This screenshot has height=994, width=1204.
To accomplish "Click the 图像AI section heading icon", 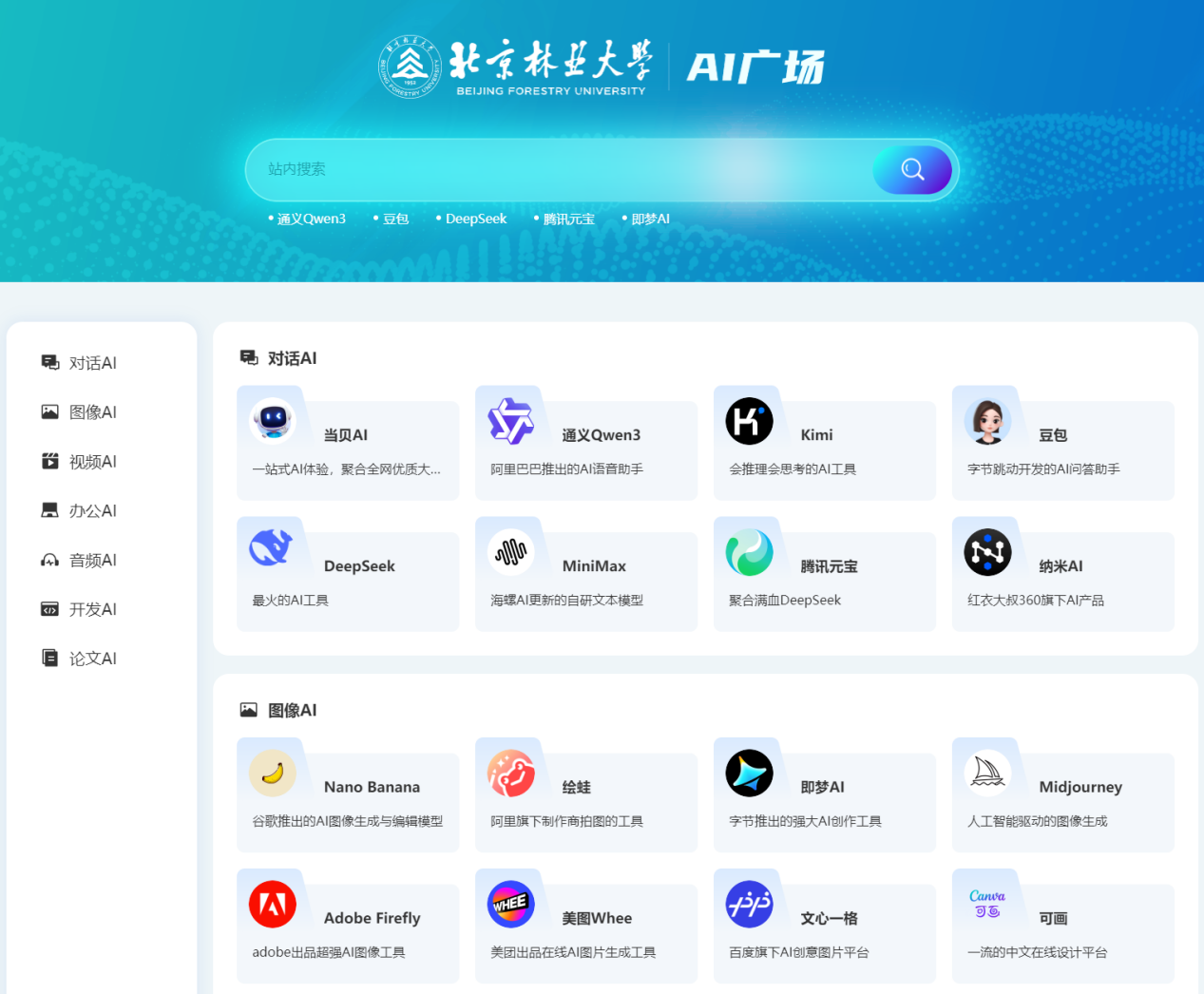I will pyautogui.click(x=249, y=709).
